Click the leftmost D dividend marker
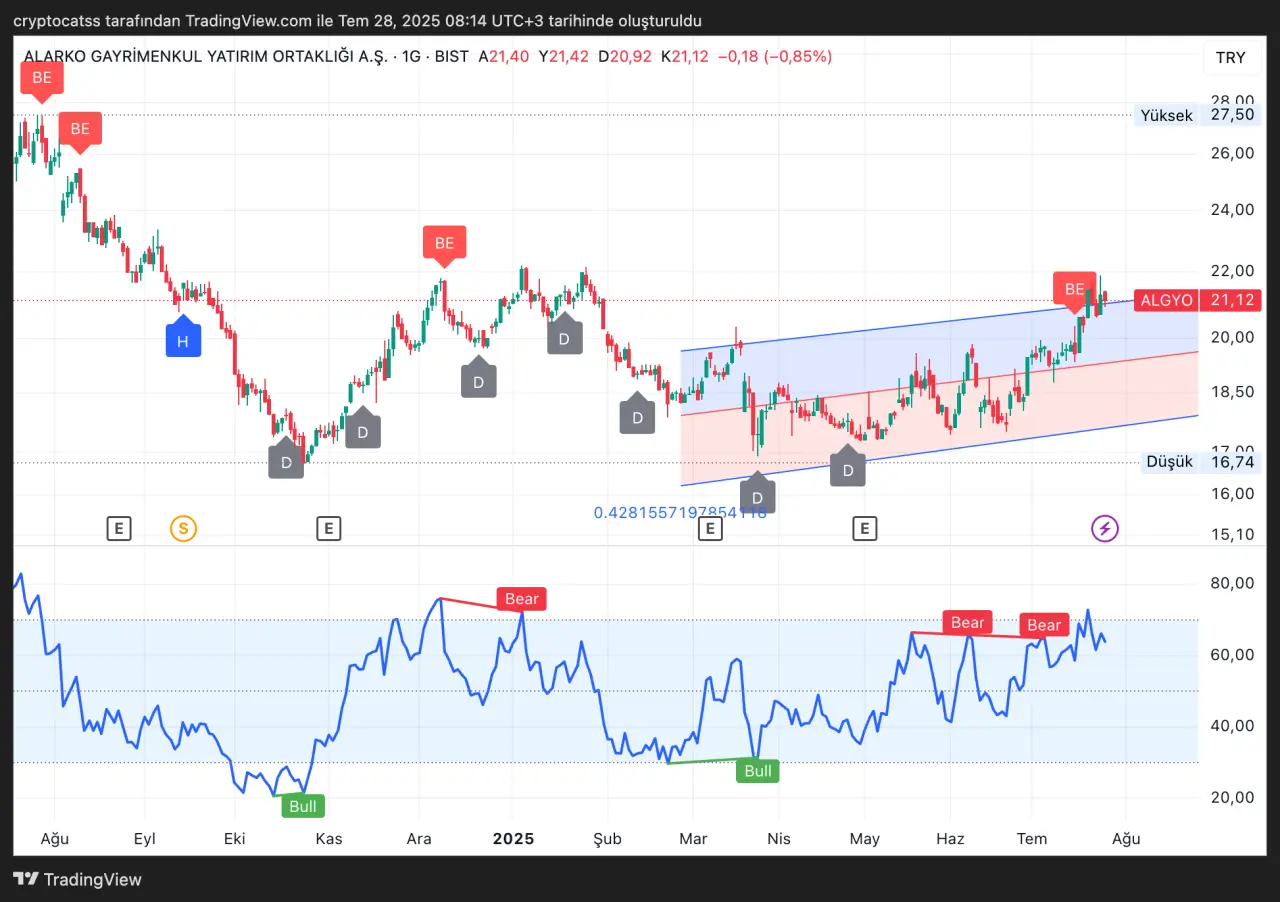 [286, 462]
